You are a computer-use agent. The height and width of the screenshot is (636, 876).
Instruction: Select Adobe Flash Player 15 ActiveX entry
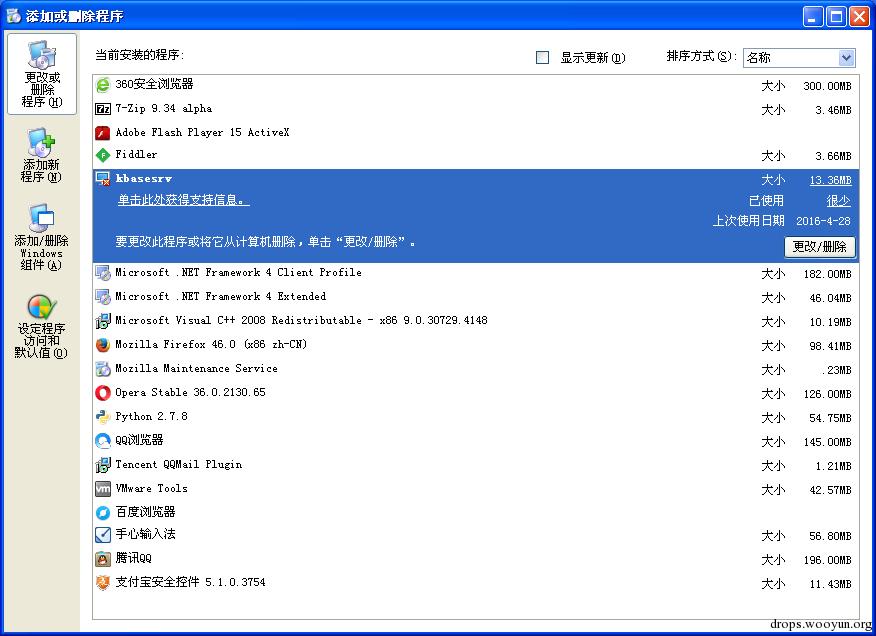202,132
